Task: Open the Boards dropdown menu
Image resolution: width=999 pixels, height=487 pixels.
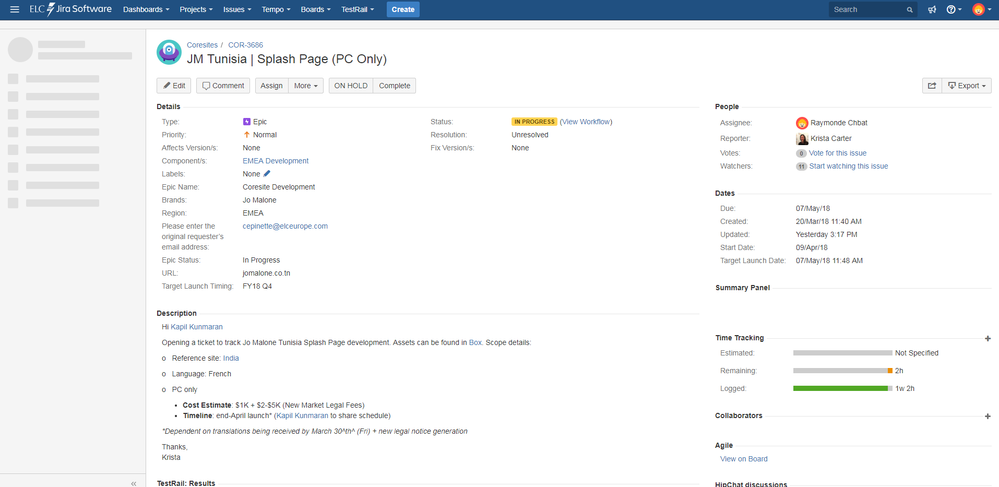Action: (x=315, y=10)
